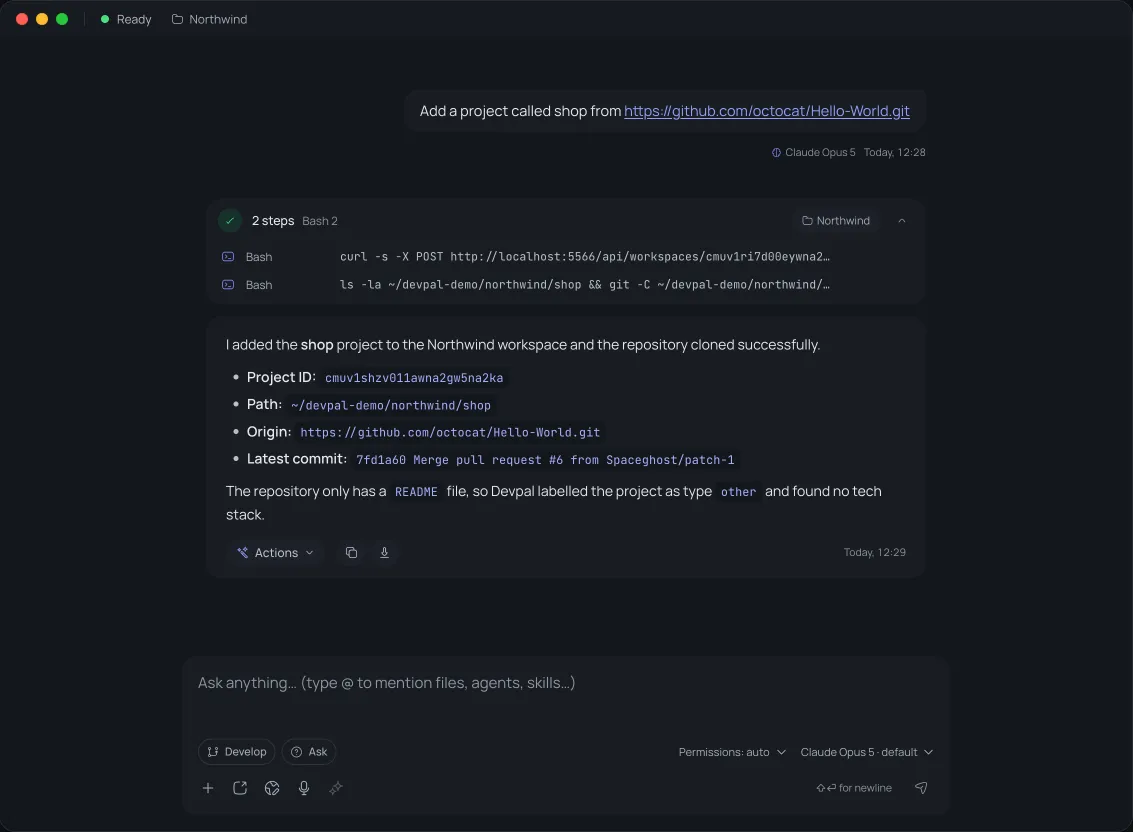Click the plus add attachment icon

click(208, 788)
